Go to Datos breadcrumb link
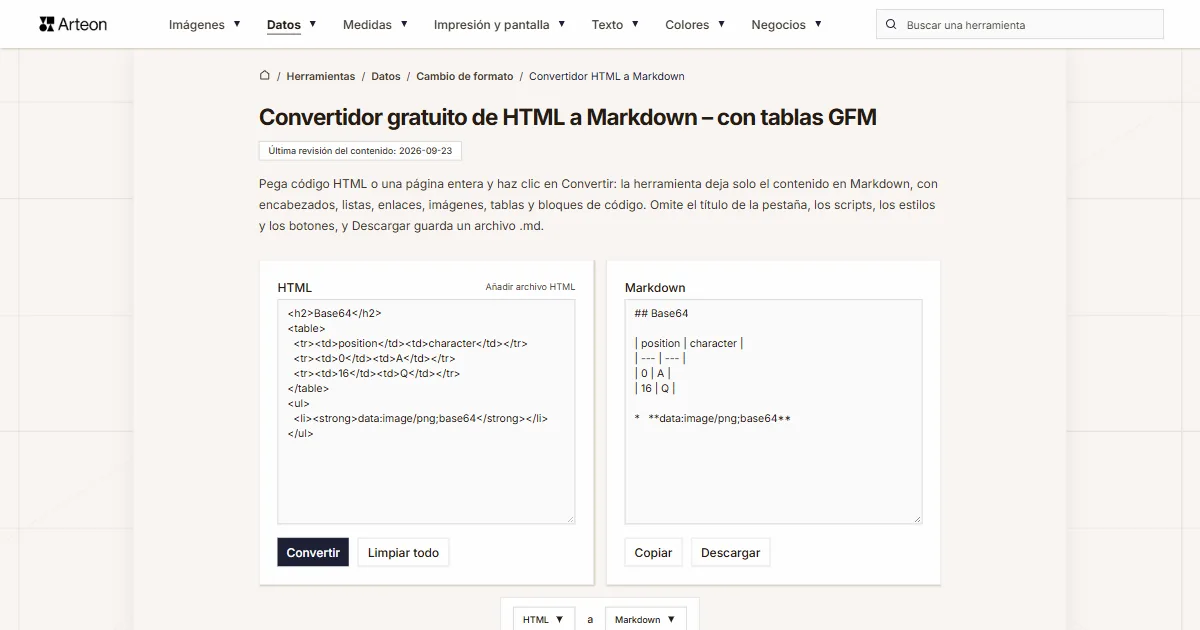The height and width of the screenshot is (630, 1200). pyautogui.click(x=386, y=76)
